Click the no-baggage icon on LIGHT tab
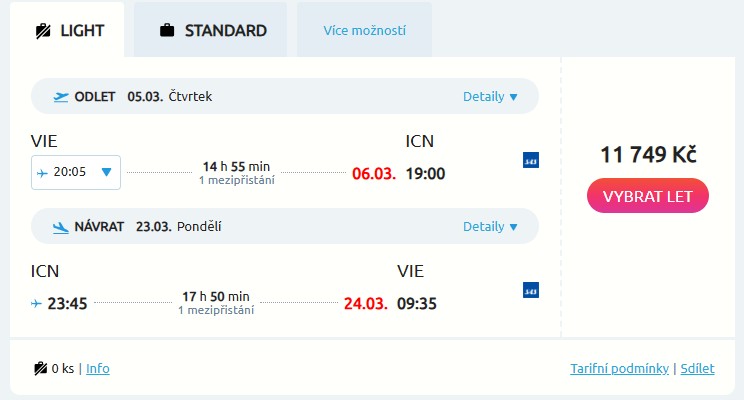Image resolution: width=744 pixels, height=400 pixels. click(x=42, y=30)
